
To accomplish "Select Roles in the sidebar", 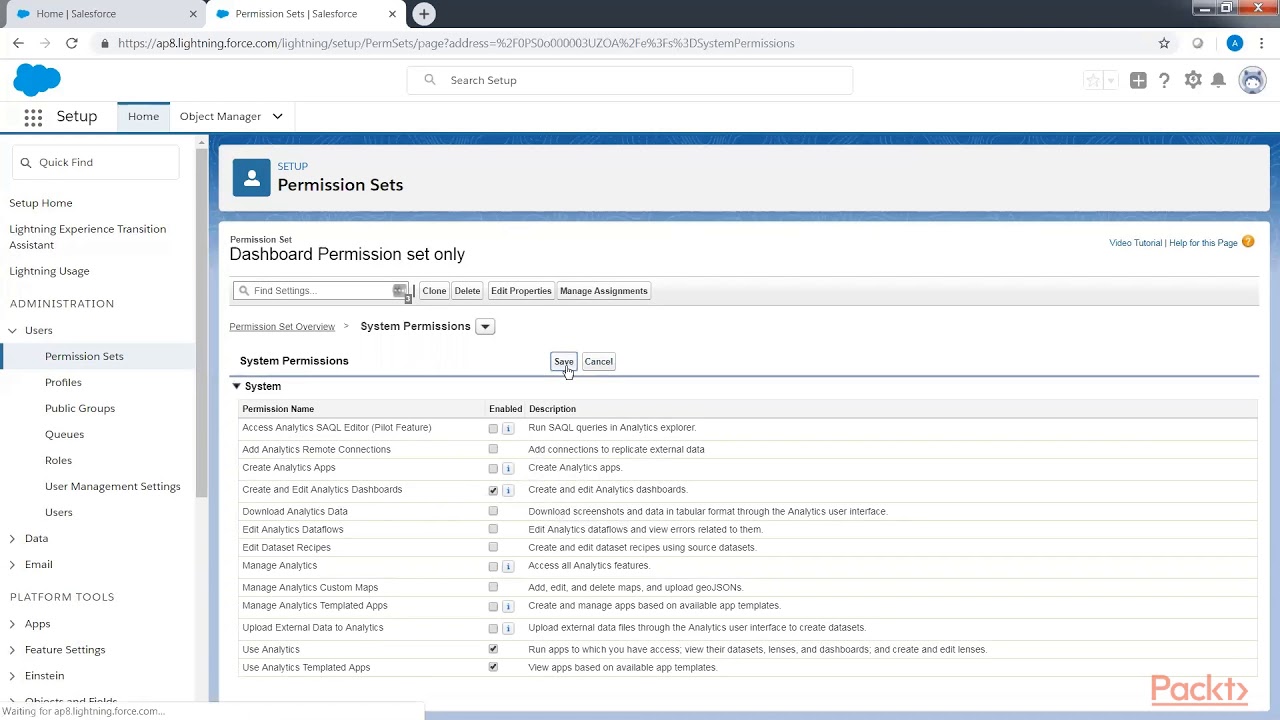I will (58, 460).
